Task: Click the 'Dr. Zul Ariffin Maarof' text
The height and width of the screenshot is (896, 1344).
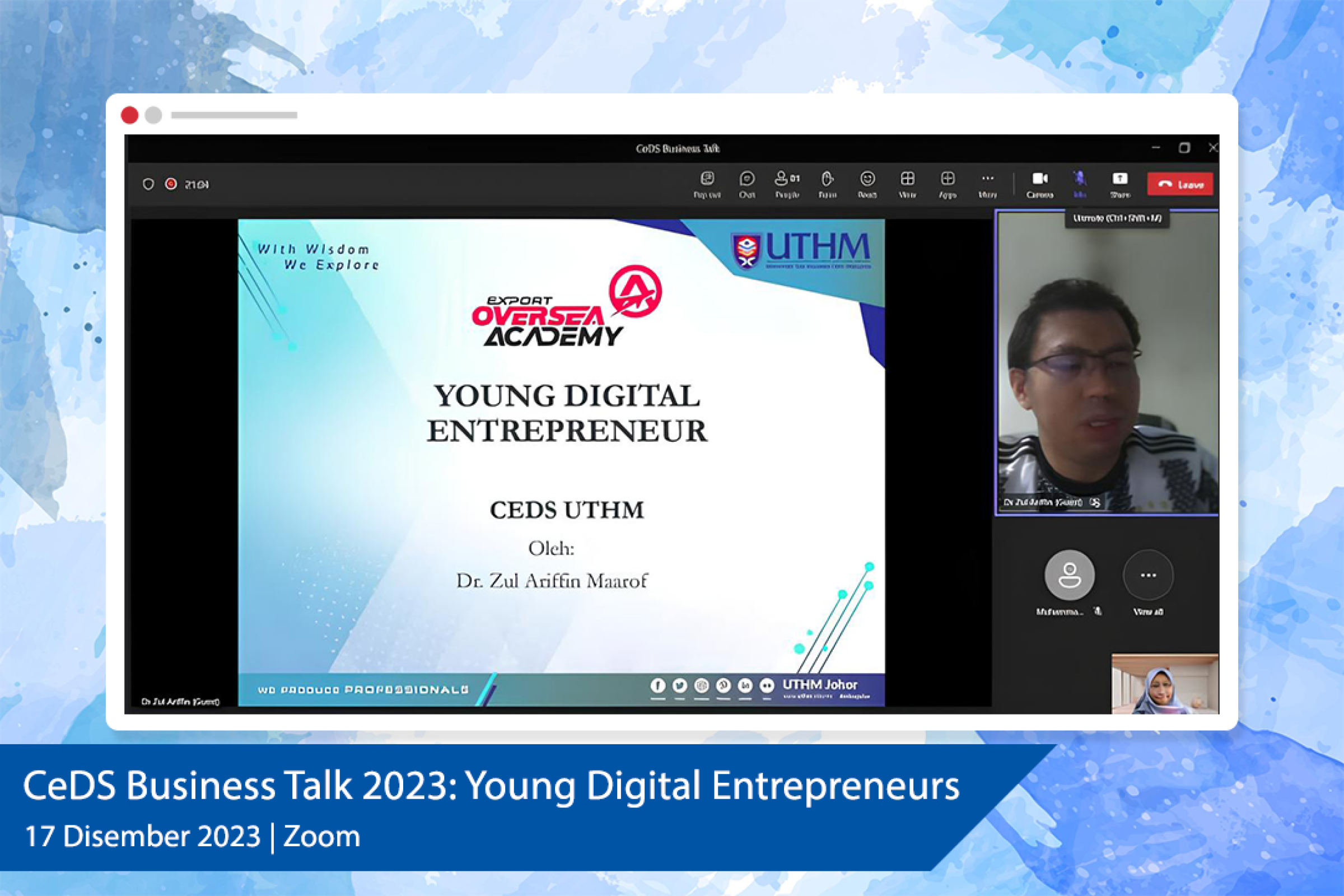Action: coord(552,581)
